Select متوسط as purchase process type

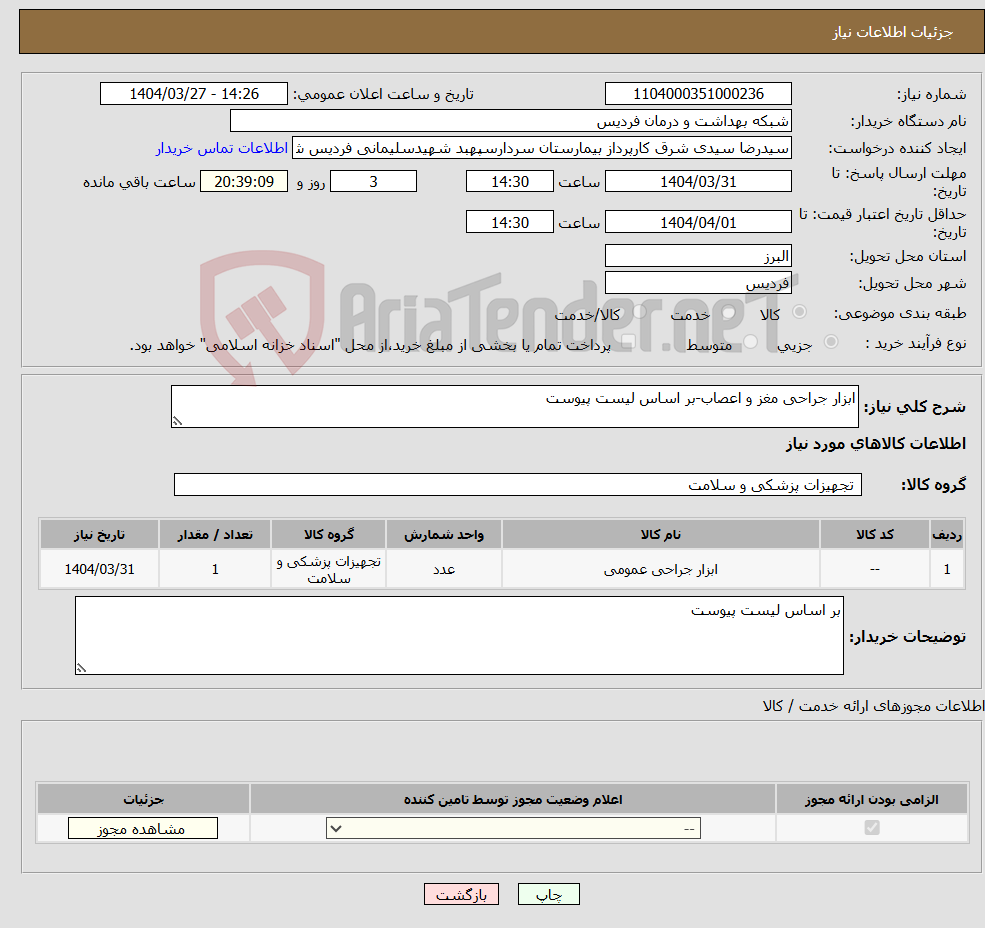(749, 341)
